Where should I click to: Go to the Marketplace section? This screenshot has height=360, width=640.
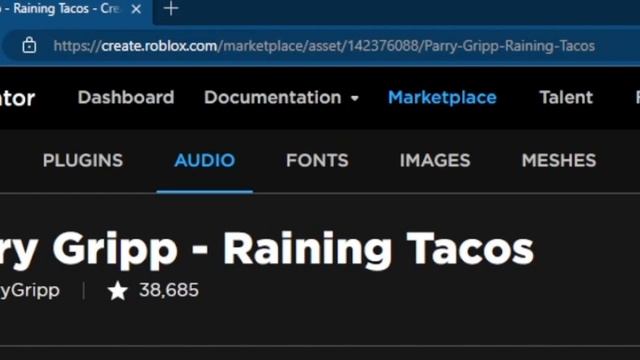[442, 98]
